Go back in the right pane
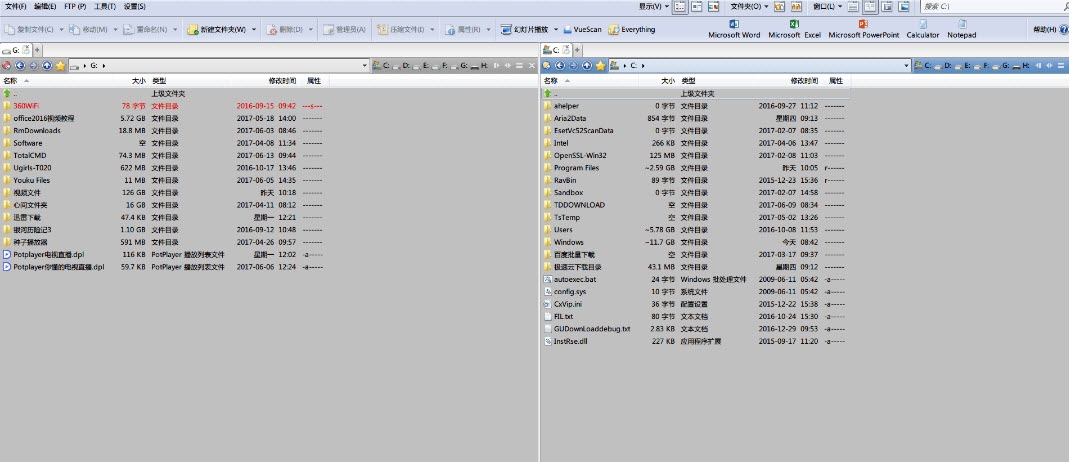 coord(560,65)
